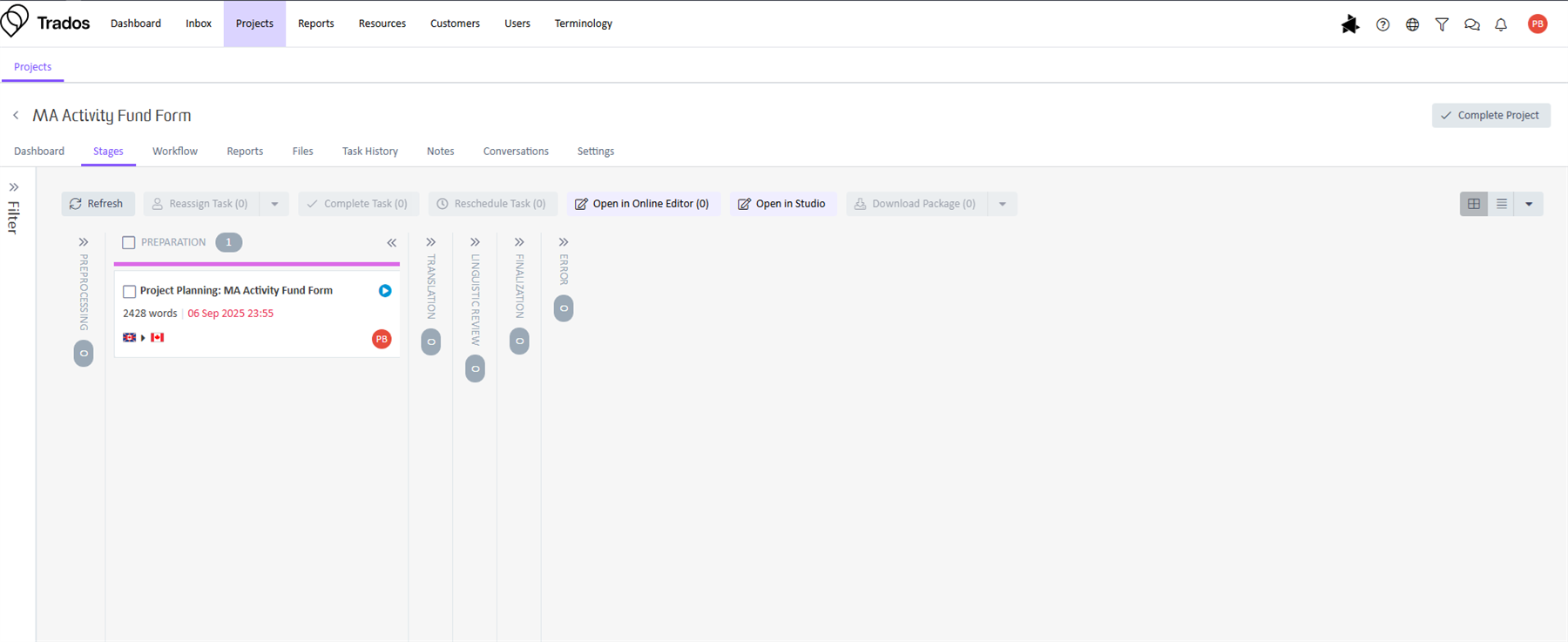Viewport: 1568px width, 642px height.
Task: Open Reports in top navigation
Action: coord(316,24)
